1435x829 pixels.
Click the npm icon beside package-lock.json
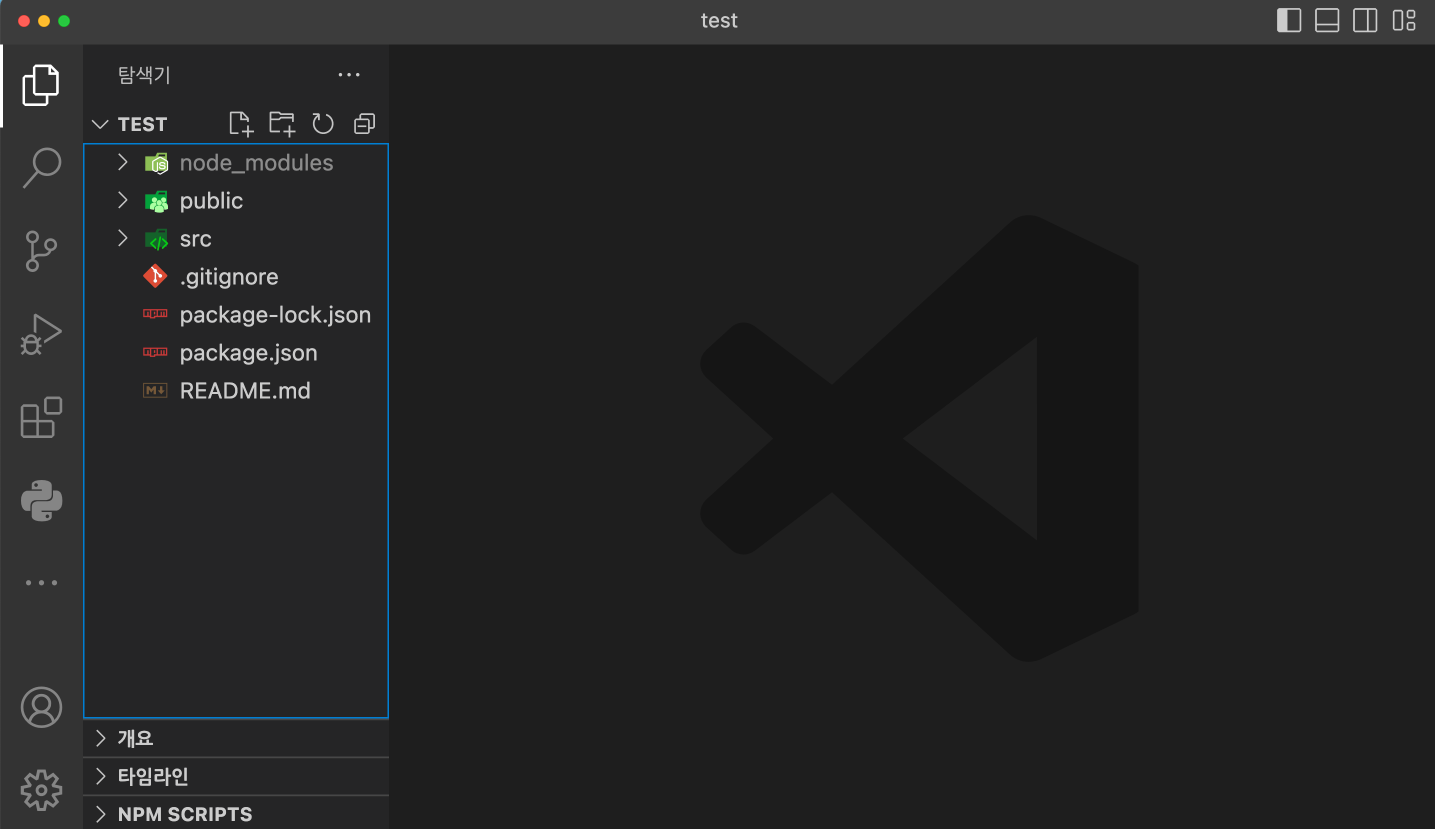coord(155,314)
